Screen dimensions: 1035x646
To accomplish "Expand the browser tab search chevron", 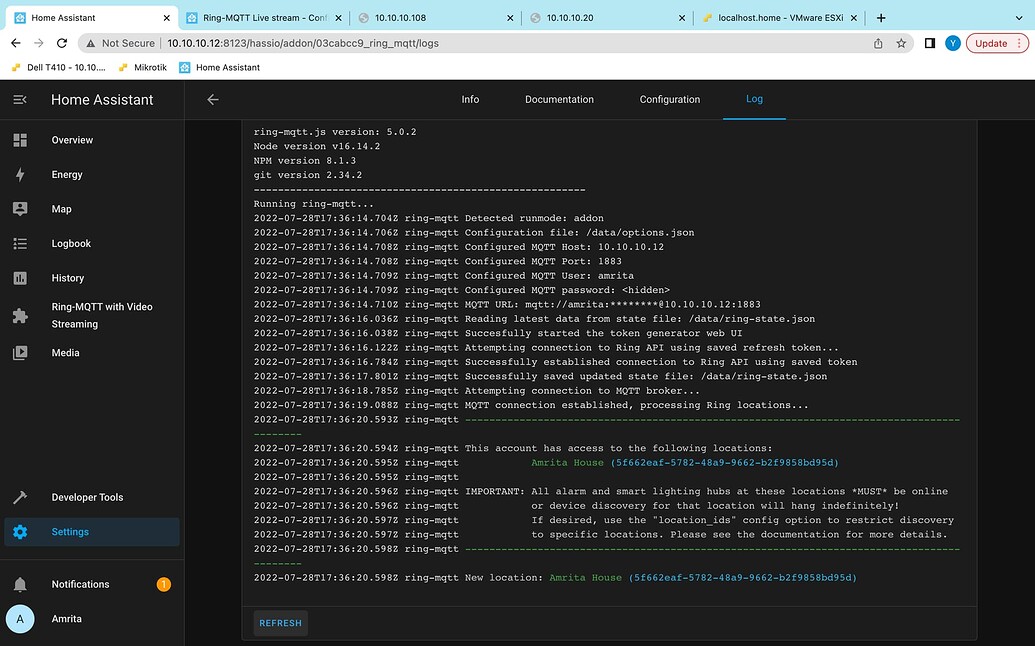I will 1018,18.
